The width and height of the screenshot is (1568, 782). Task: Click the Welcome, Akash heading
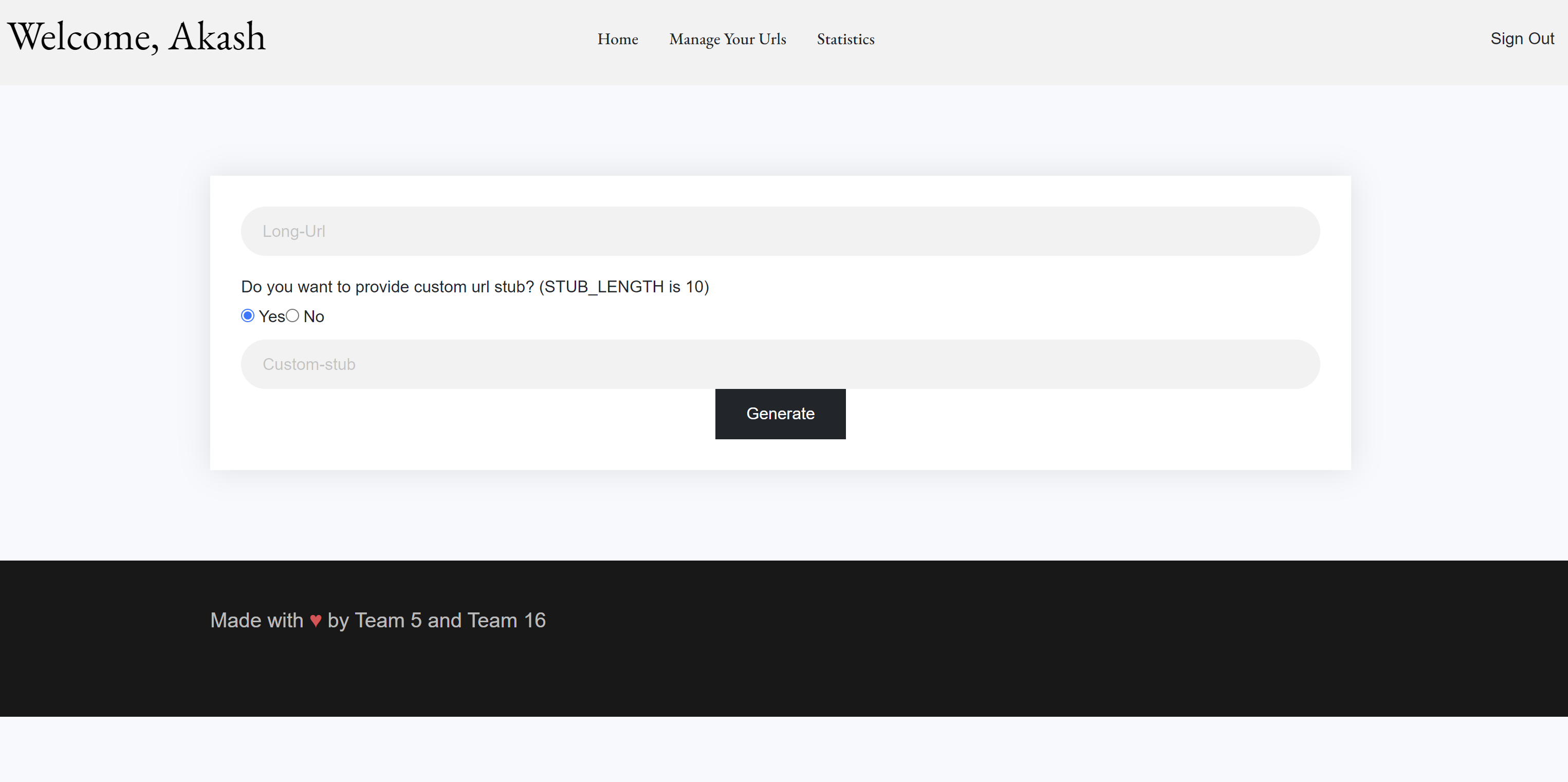coord(136,36)
